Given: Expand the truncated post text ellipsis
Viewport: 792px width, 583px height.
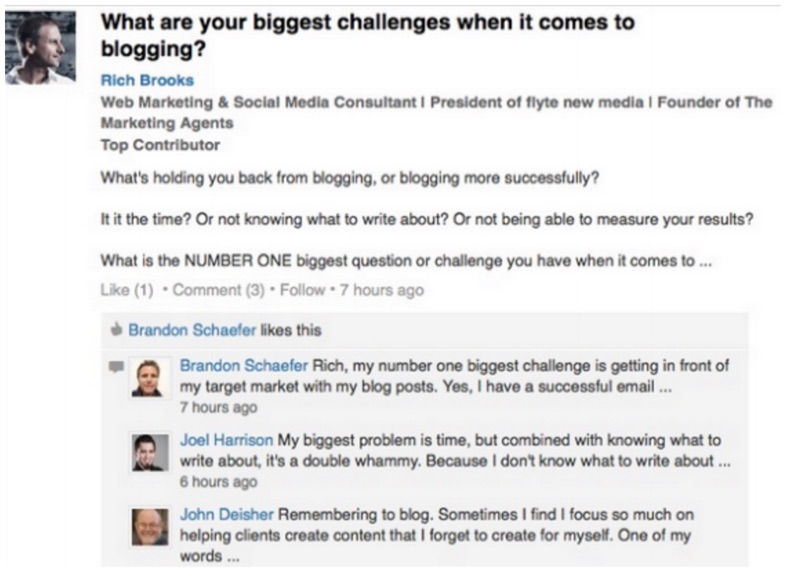Looking at the screenshot, I should tap(705, 263).
